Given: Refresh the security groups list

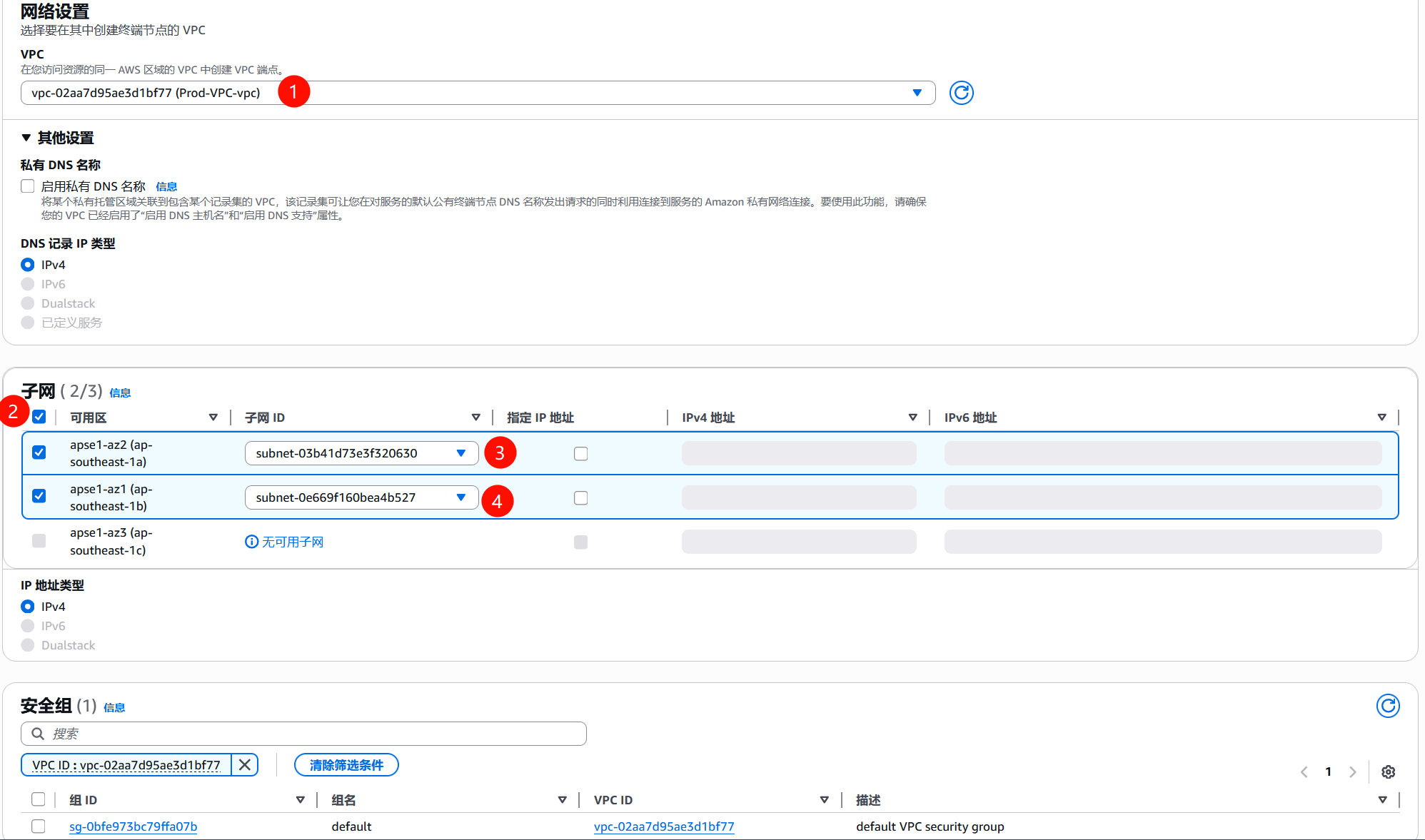Looking at the screenshot, I should tap(1387, 706).
